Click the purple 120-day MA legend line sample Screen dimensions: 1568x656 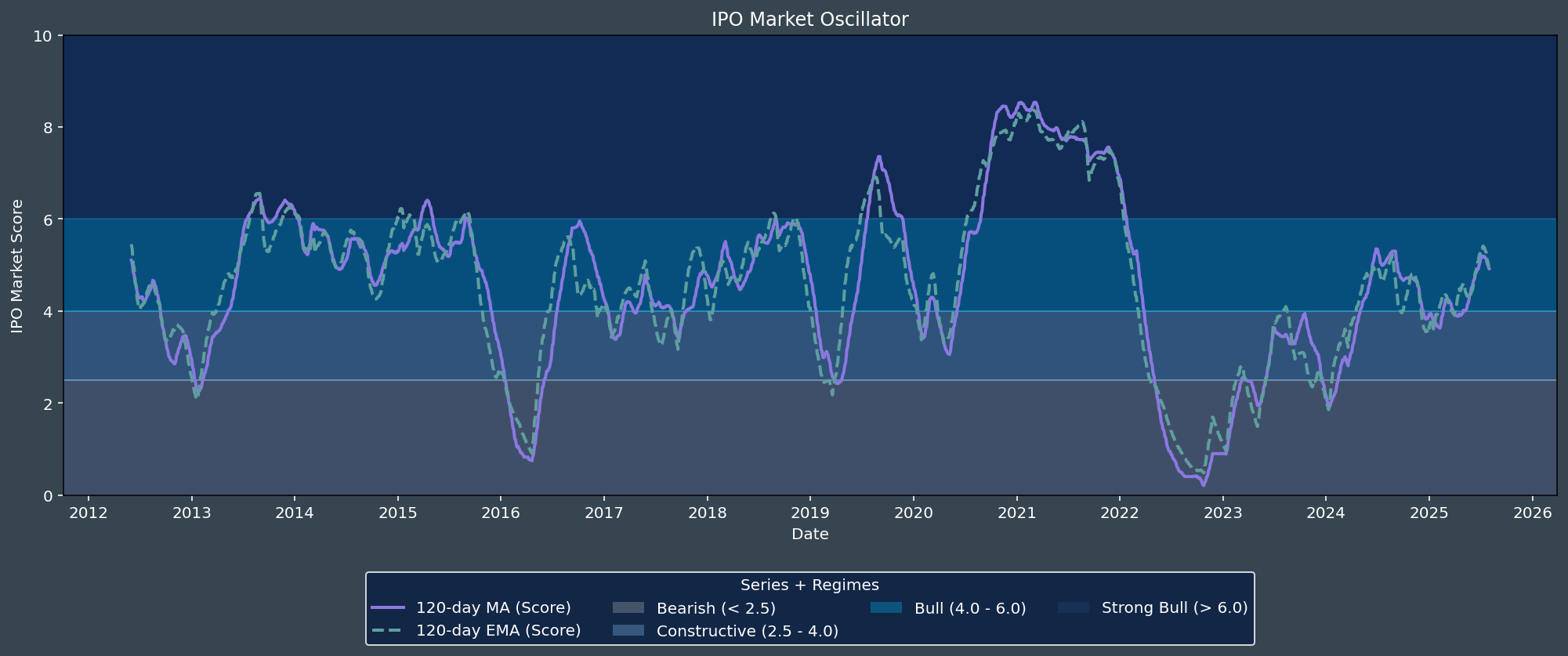coord(388,608)
